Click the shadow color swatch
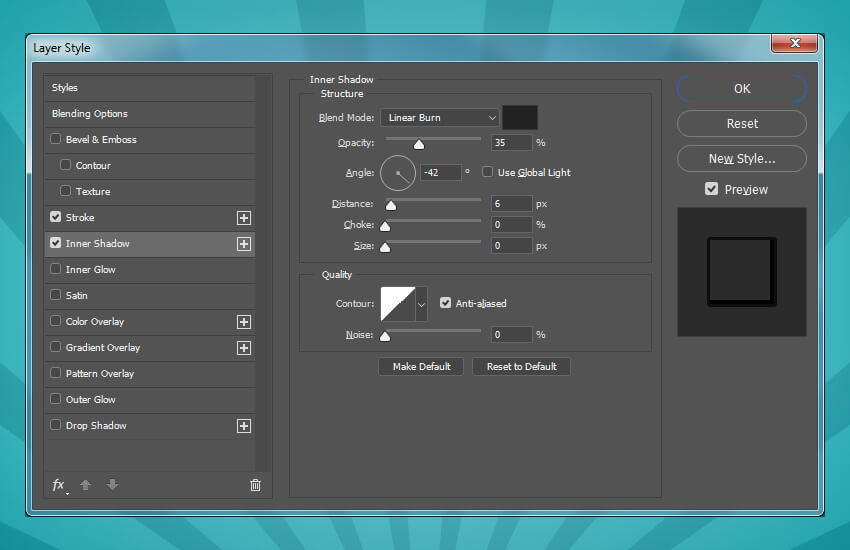850x550 pixels. pos(519,117)
